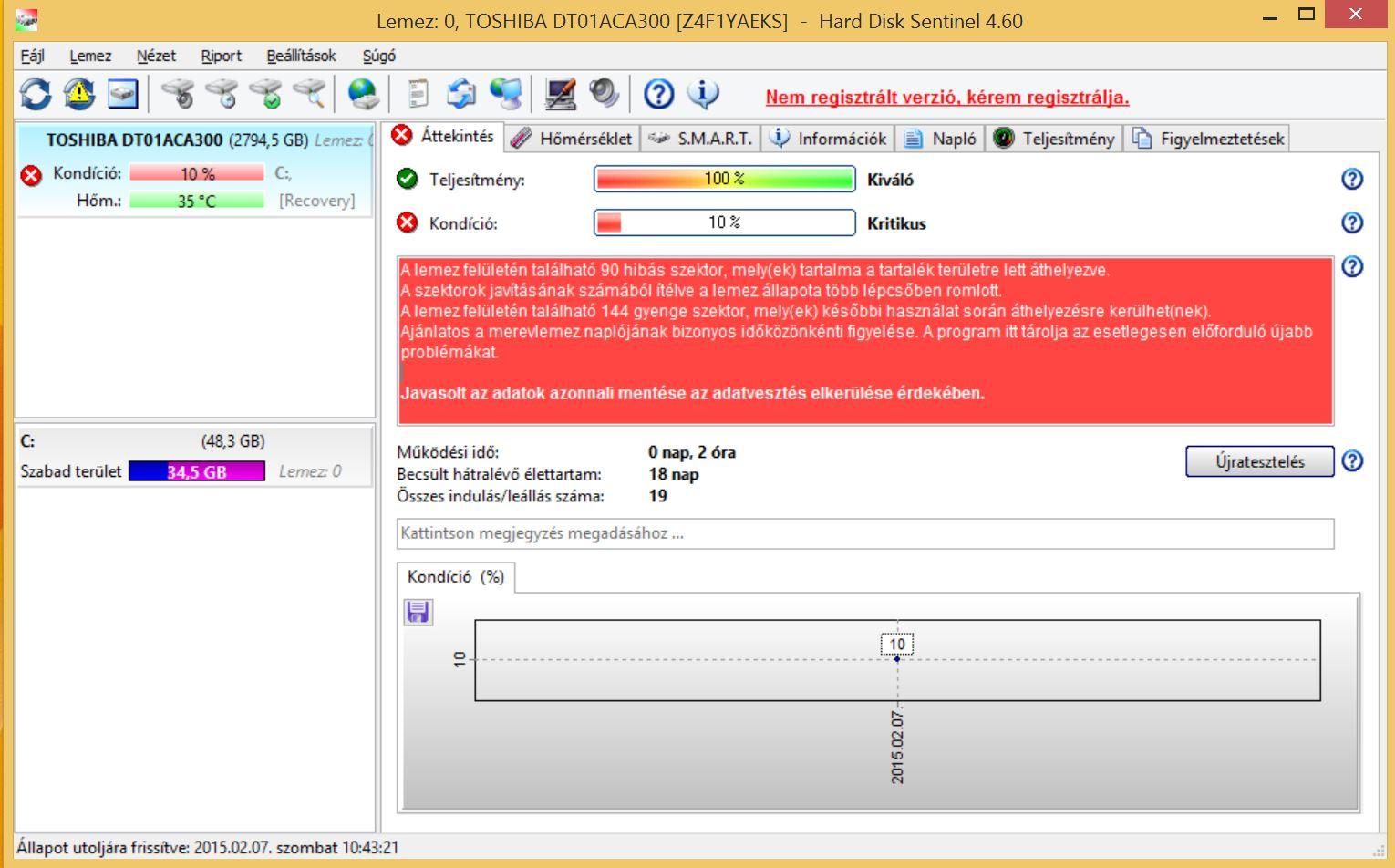Click the help icon beside Kondíció bar
The height and width of the screenshot is (868, 1395).
coord(1352,222)
